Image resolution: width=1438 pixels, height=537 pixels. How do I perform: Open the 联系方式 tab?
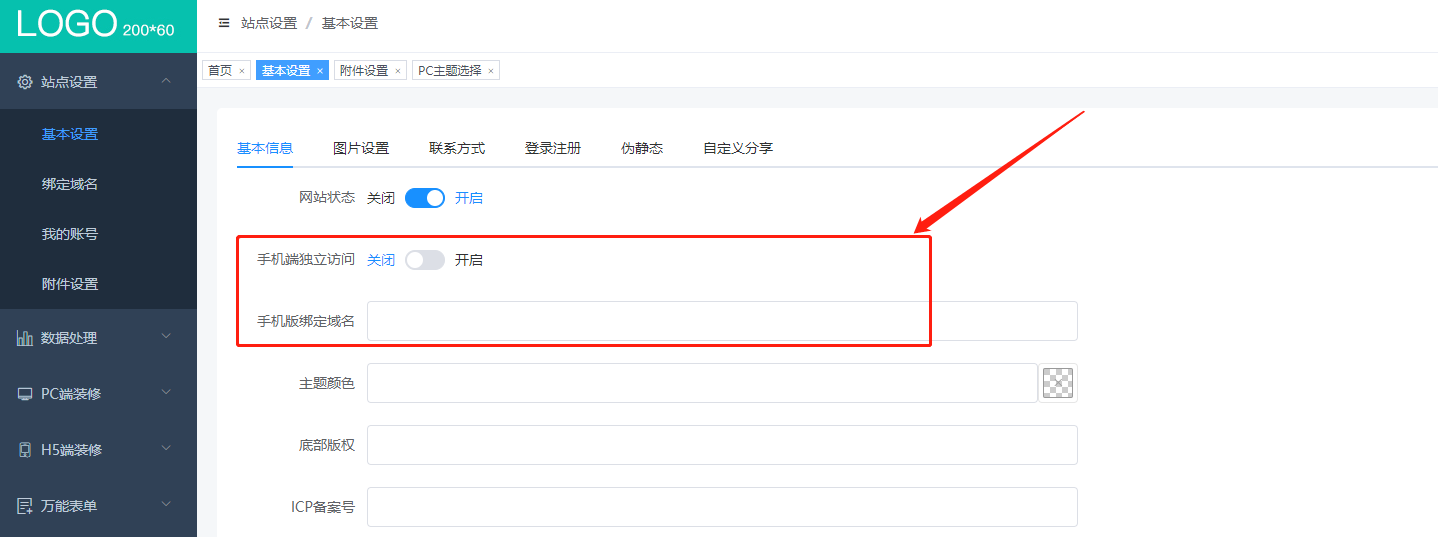pyautogui.click(x=457, y=148)
